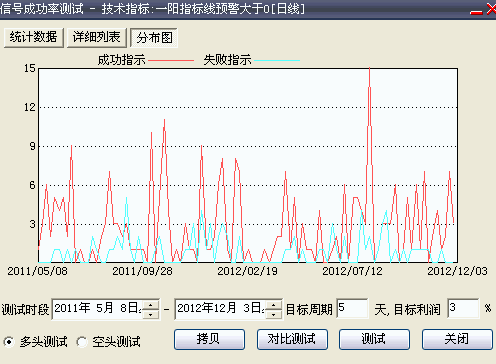Click the 测试时段 label
Screen dimensions: 496x364
(25, 310)
